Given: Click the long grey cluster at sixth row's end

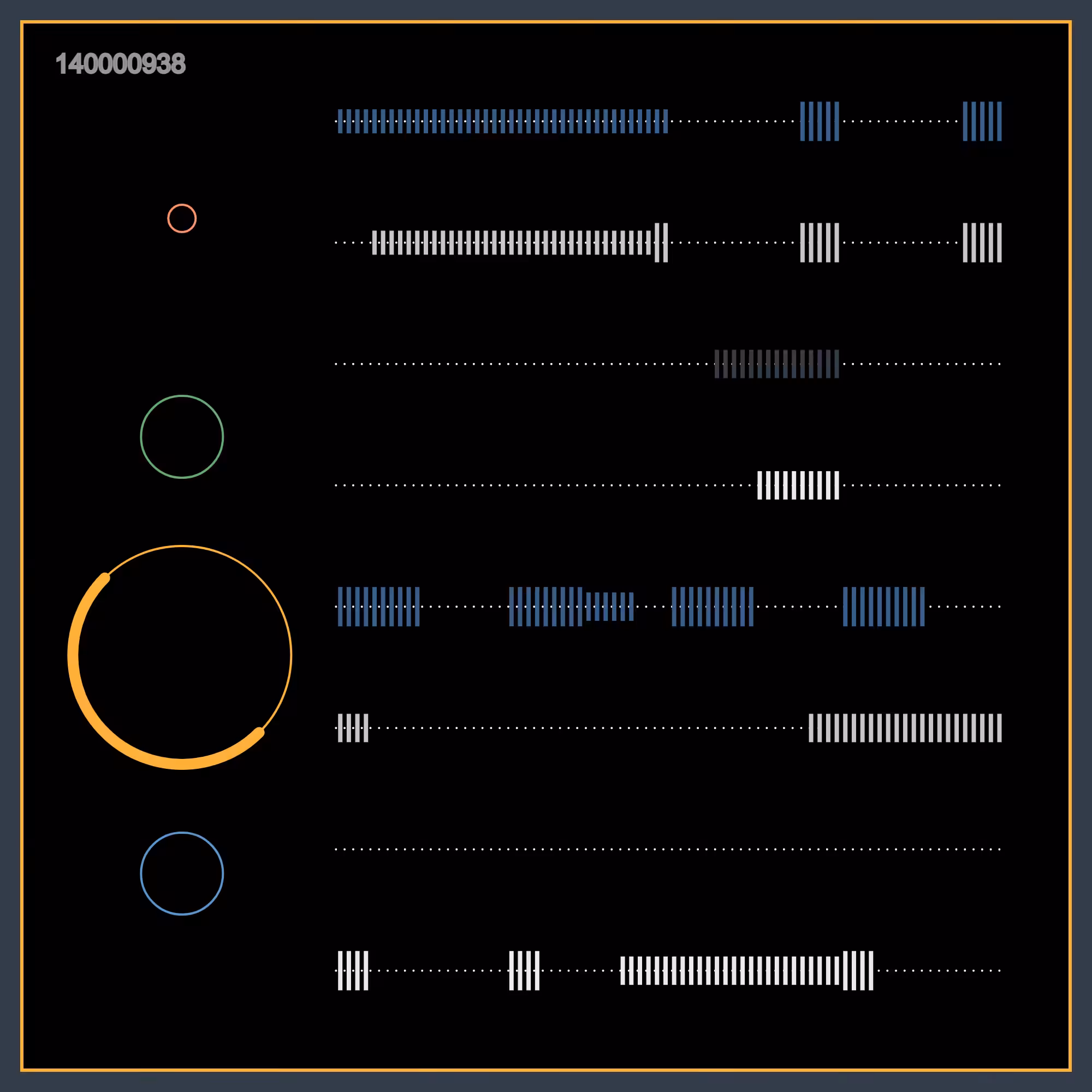Looking at the screenshot, I should click(905, 728).
